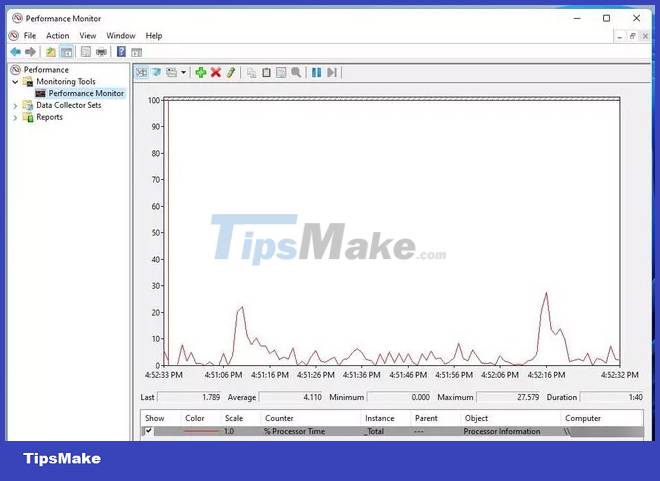Click the Zoom magnifier icon
This screenshot has height=481, width=660.
(x=296, y=73)
